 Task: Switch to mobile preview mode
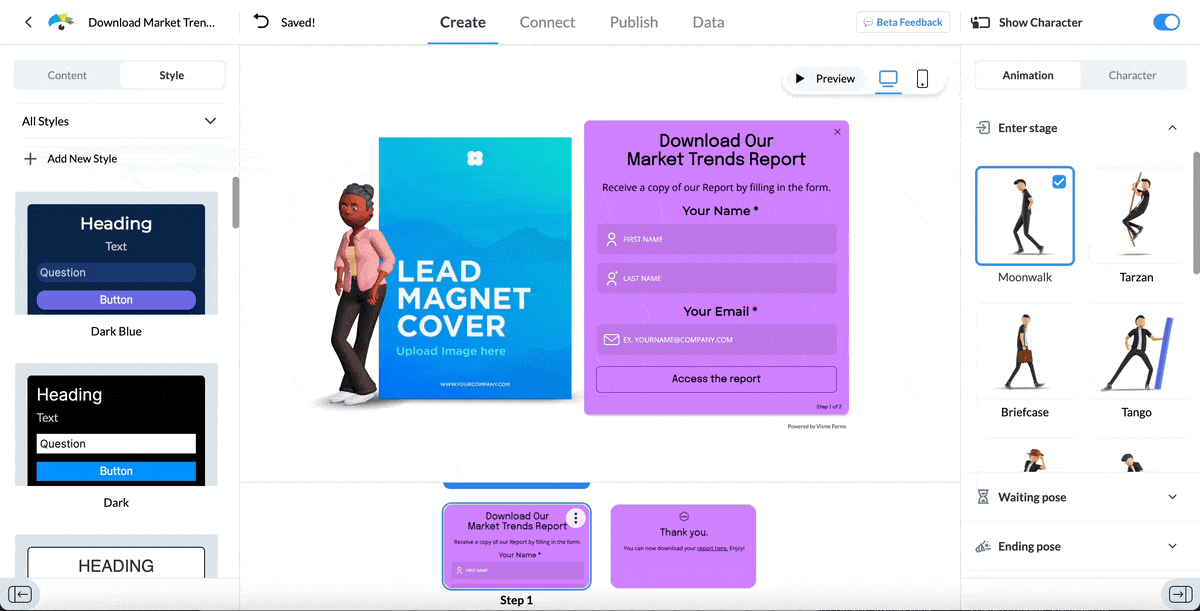[x=921, y=79]
